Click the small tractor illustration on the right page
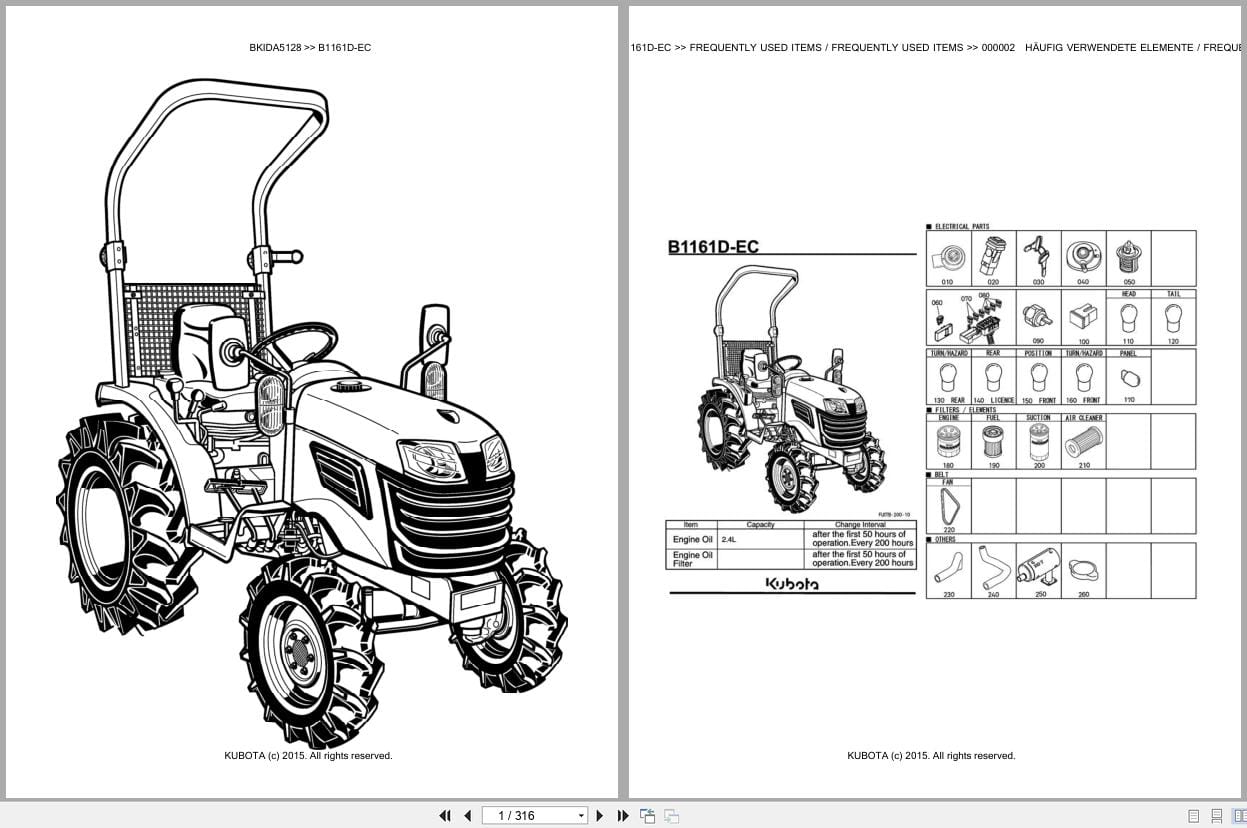1247x828 pixels. (x=792, y=390)
